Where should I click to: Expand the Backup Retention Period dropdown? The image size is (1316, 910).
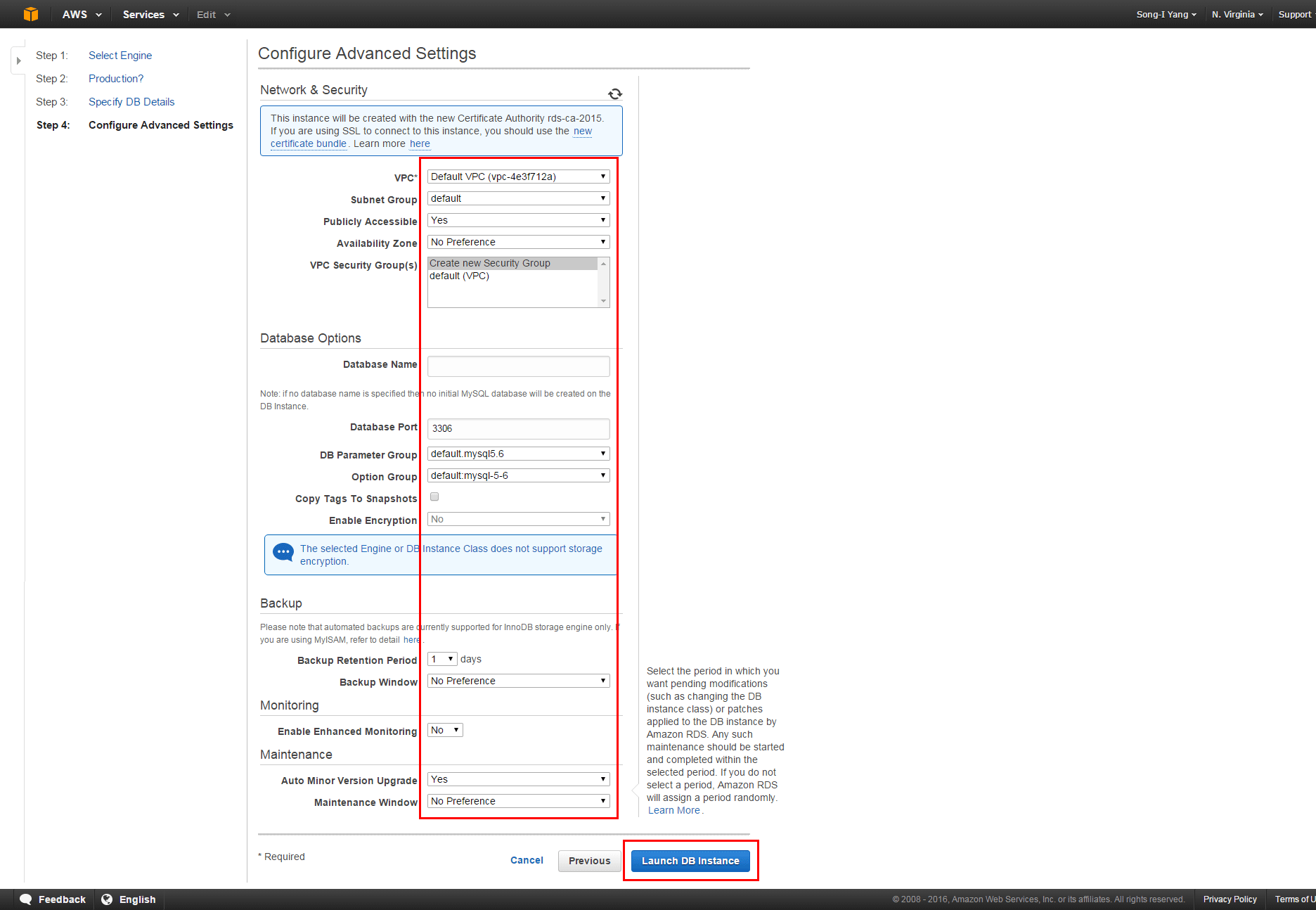[x=442, y=660]
